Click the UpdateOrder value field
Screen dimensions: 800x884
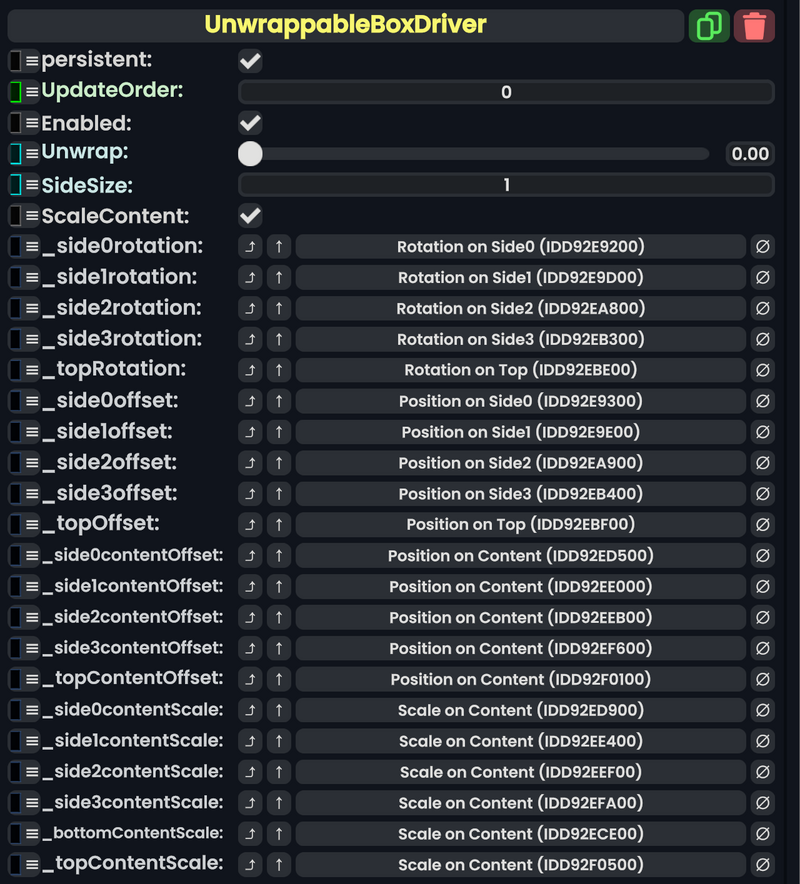point(505,92)
